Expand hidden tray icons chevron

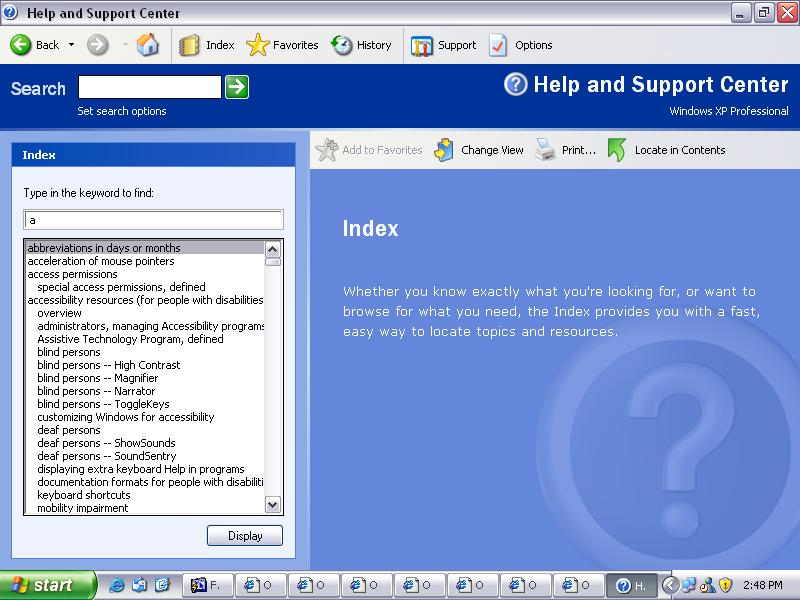pyautogui.click(x=670, y=585)
